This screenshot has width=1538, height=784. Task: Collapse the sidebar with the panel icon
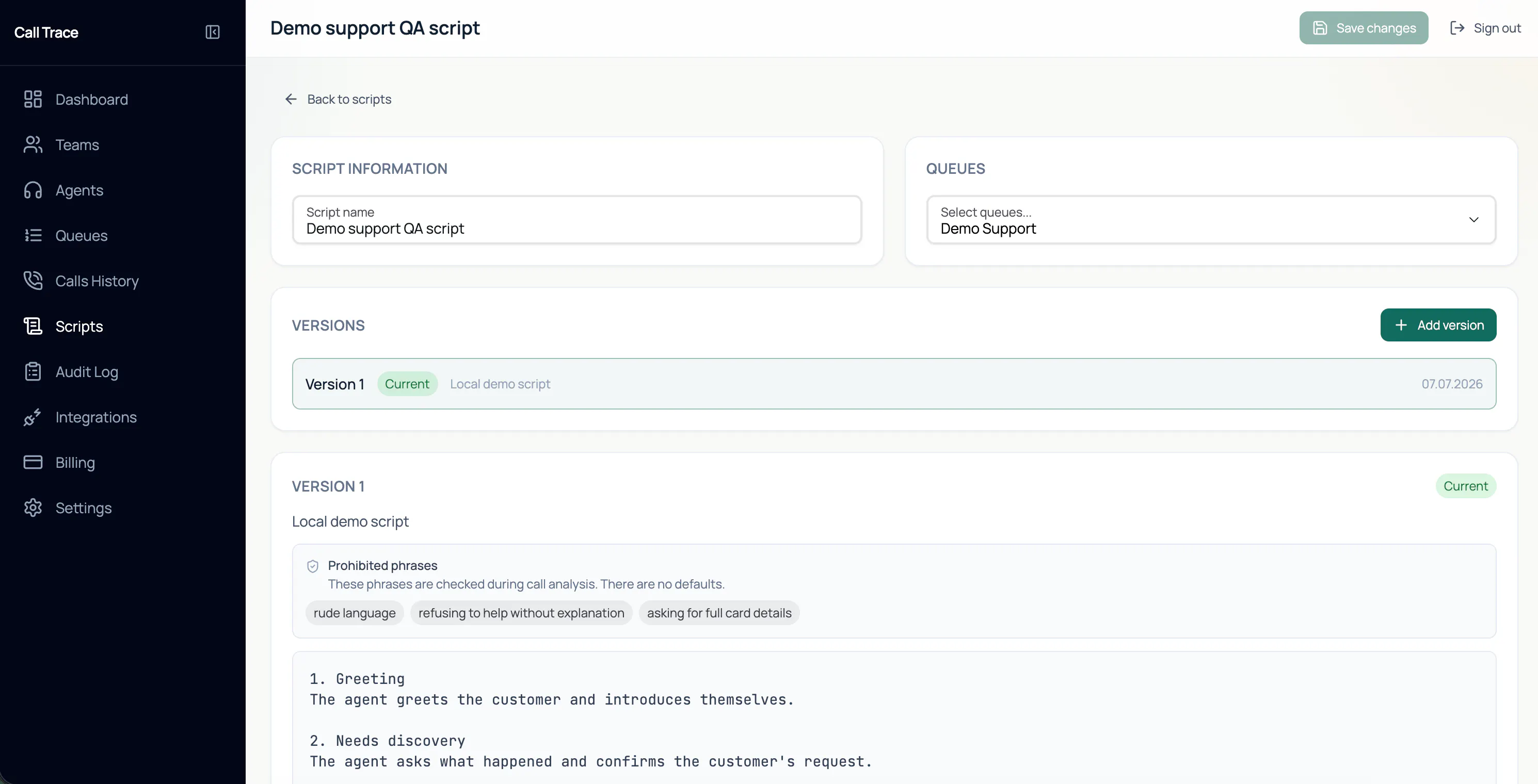(213, 32)
